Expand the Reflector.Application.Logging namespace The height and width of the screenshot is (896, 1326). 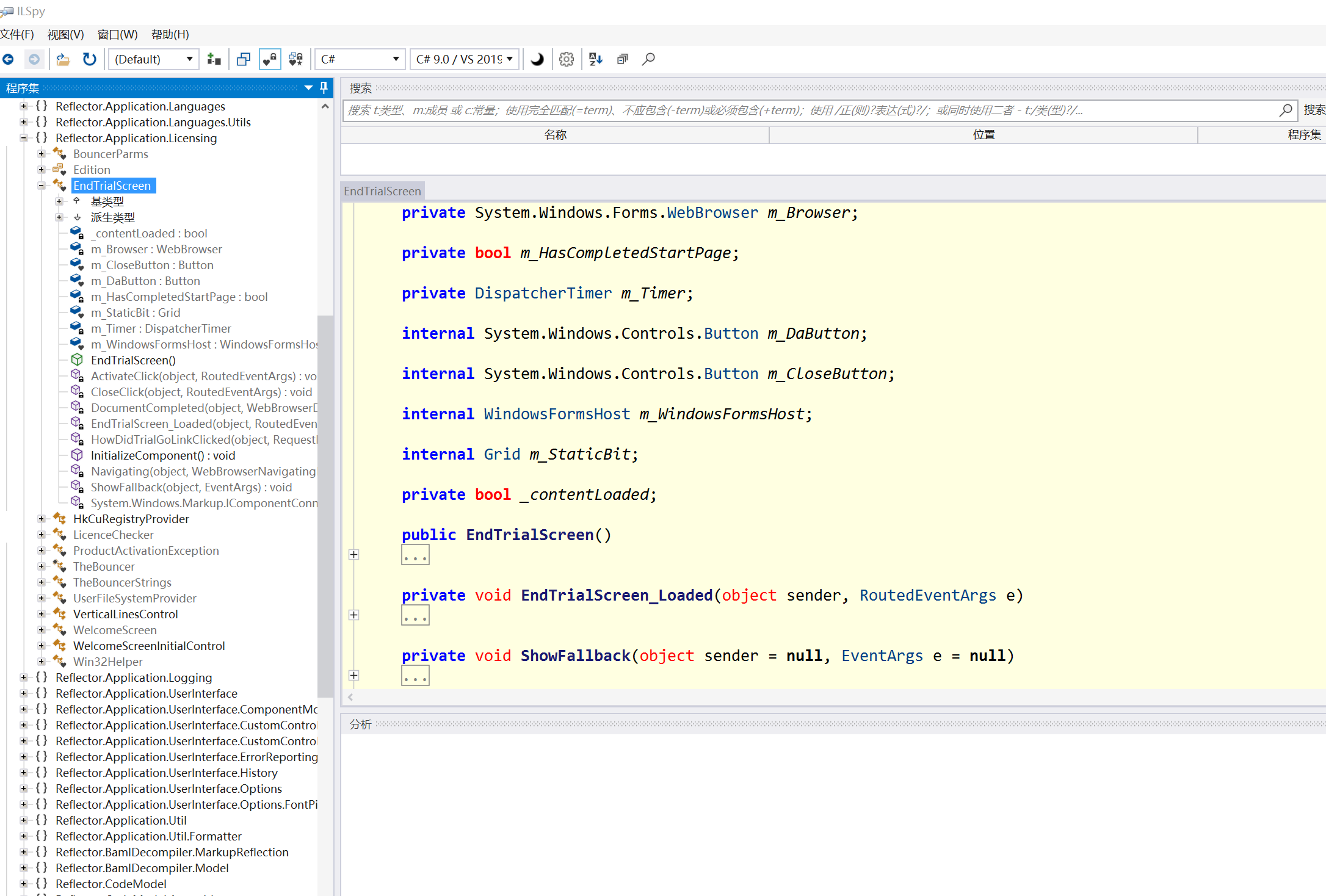click(x=24, y=677)
